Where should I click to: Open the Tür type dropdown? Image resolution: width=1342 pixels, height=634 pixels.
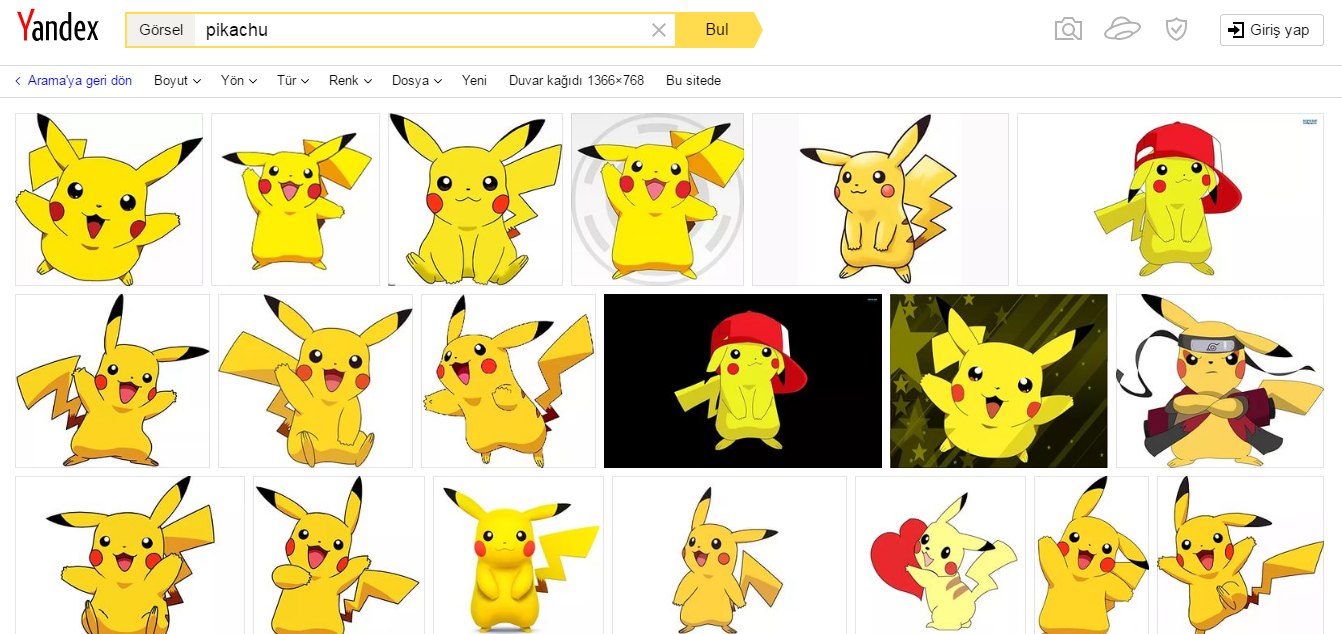pyautogui.click(x=292, y=81)
